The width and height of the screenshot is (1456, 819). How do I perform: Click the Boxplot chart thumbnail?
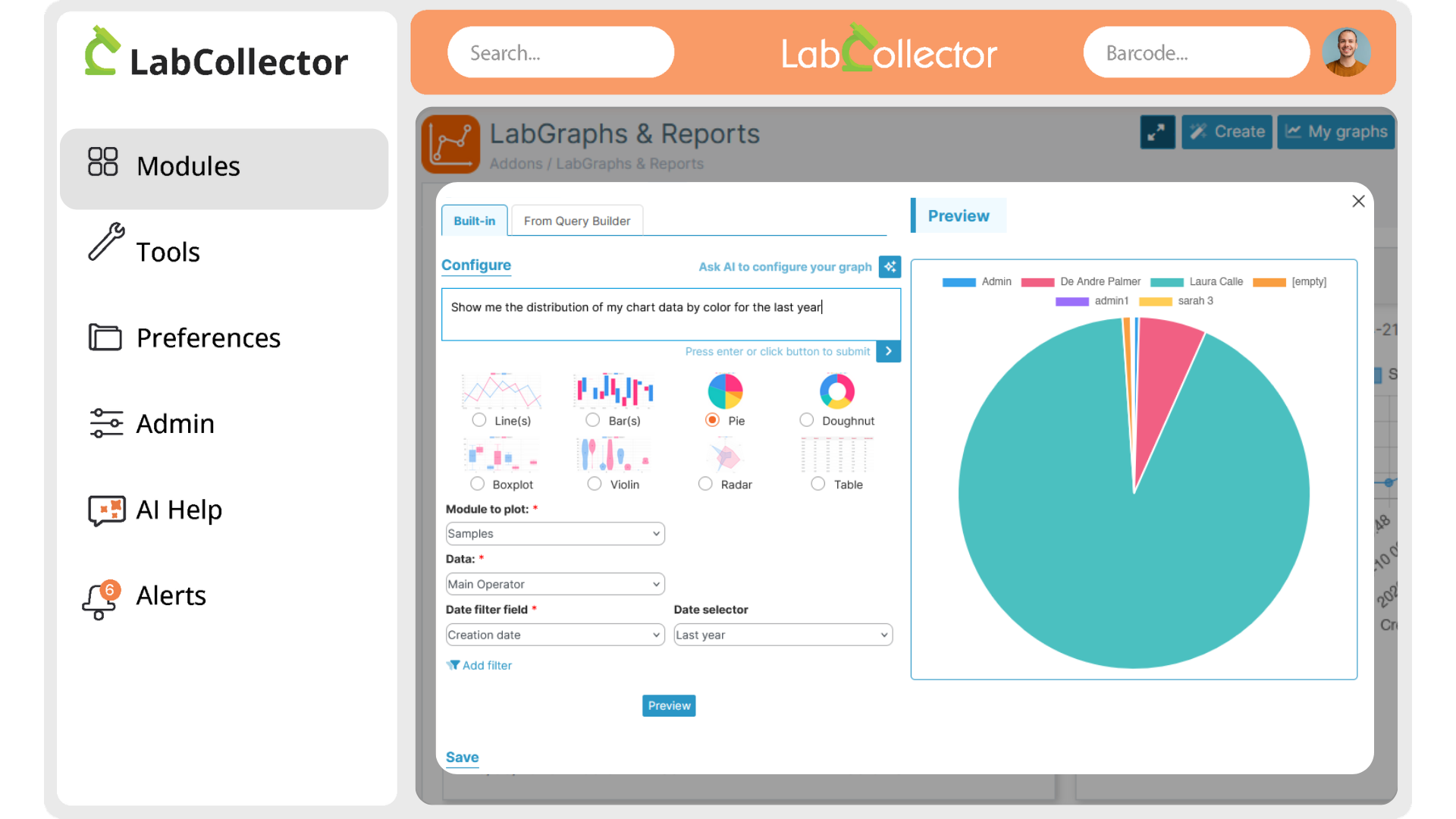coord(501,455)
